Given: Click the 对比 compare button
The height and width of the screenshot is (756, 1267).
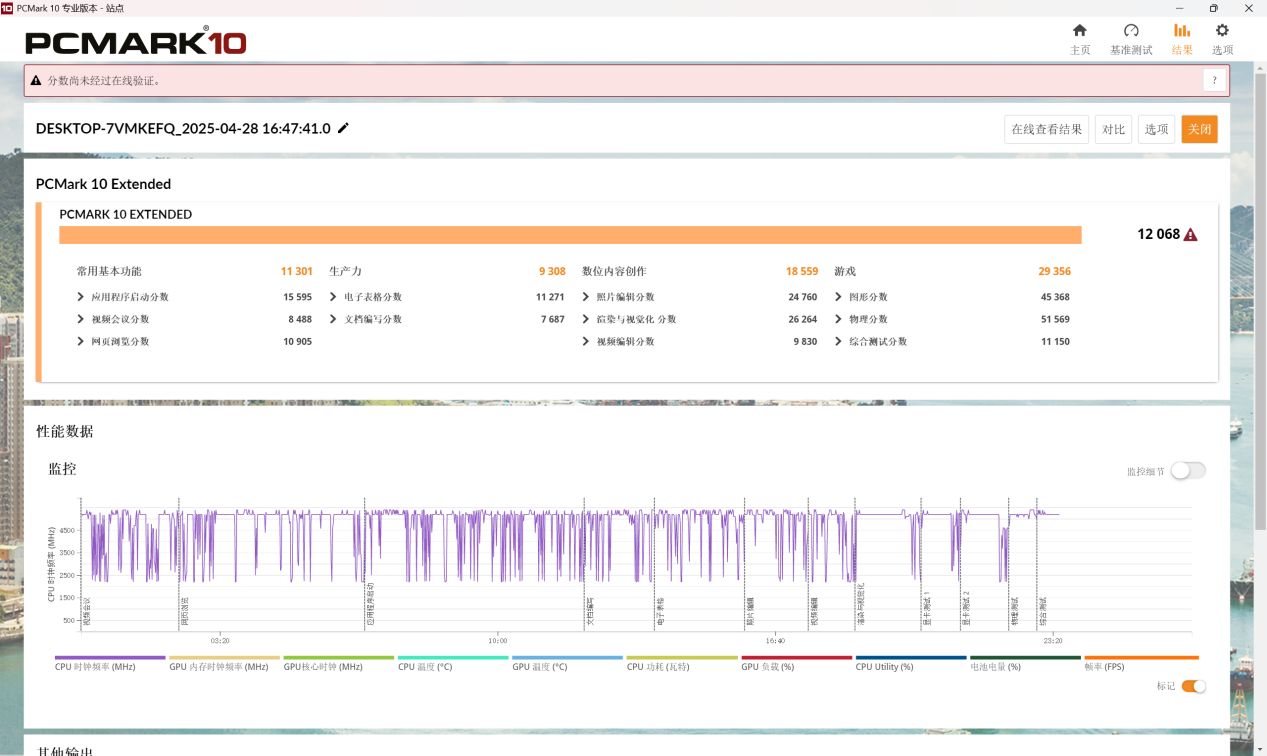Looking at the screenshot, I should 1113,129.
